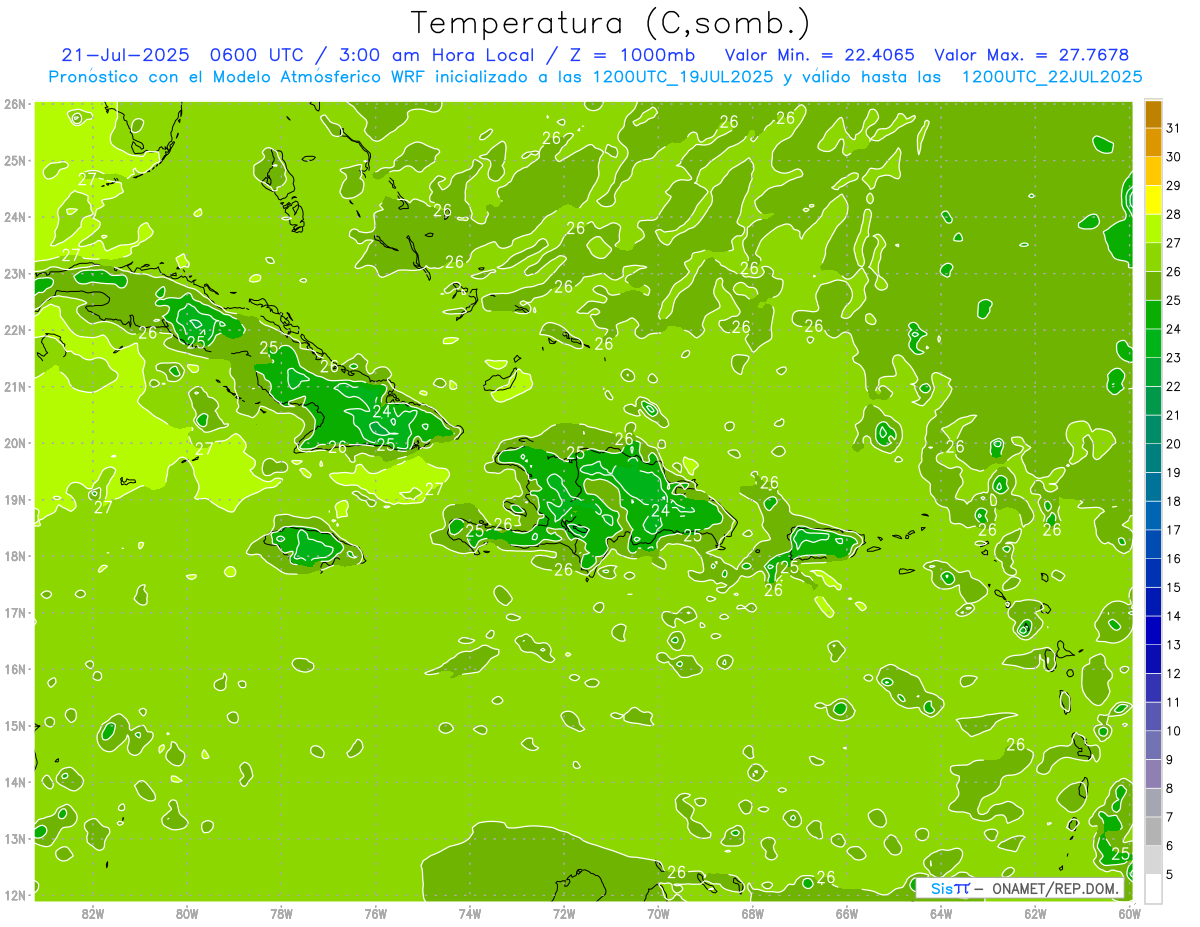Viewport: 1200px width, 927px height.
Task: Click the 21N latitude axis label
Action: pyautogui.click(x=16, y=386)
